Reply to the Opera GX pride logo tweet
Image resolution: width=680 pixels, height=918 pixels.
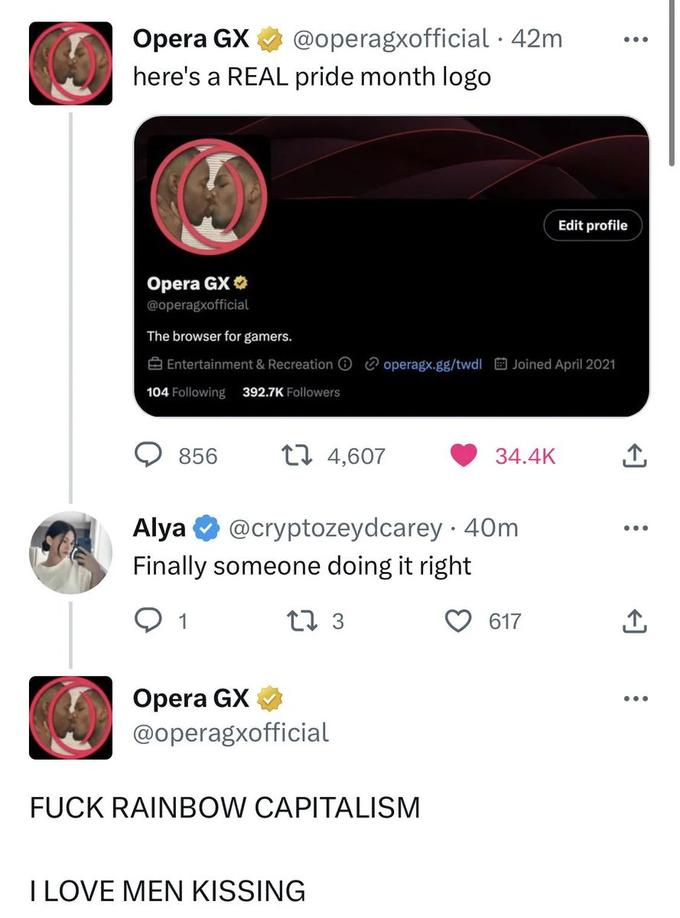[151, 456]
